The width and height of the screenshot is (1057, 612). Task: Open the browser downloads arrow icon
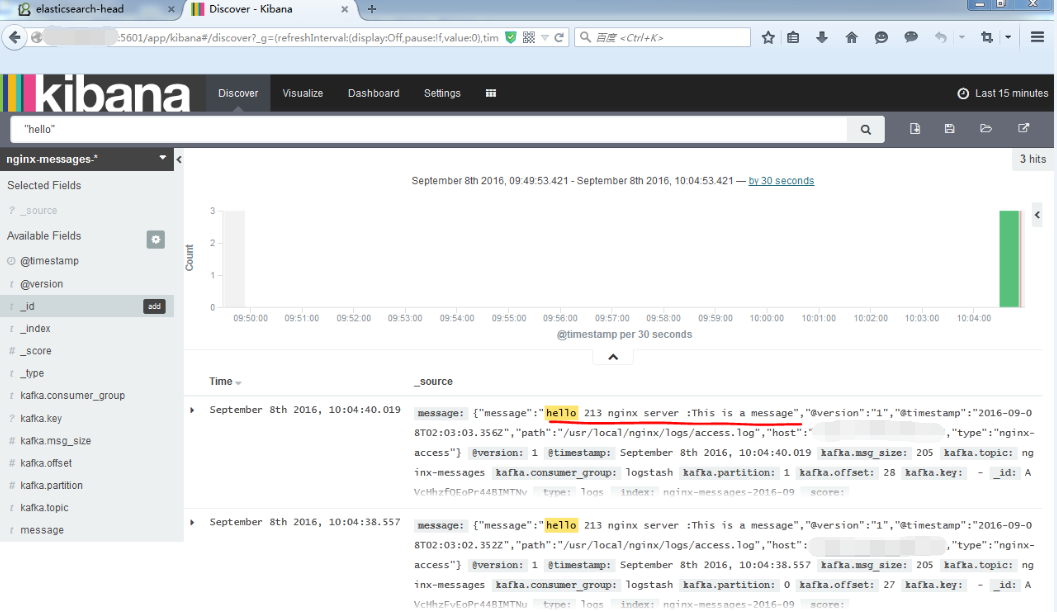click(821, 38)
